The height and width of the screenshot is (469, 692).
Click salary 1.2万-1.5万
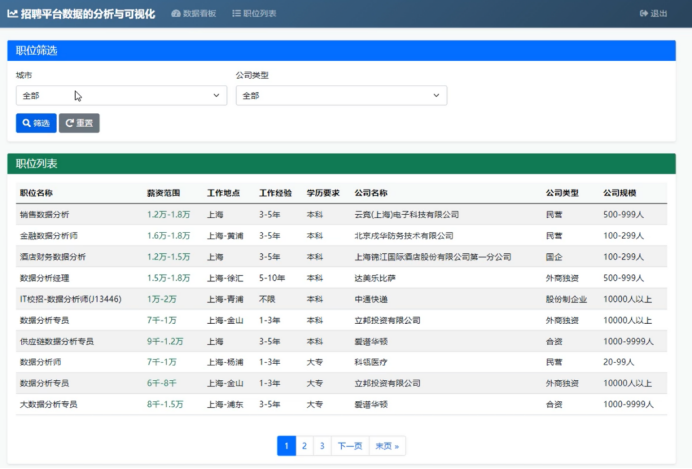169,257
